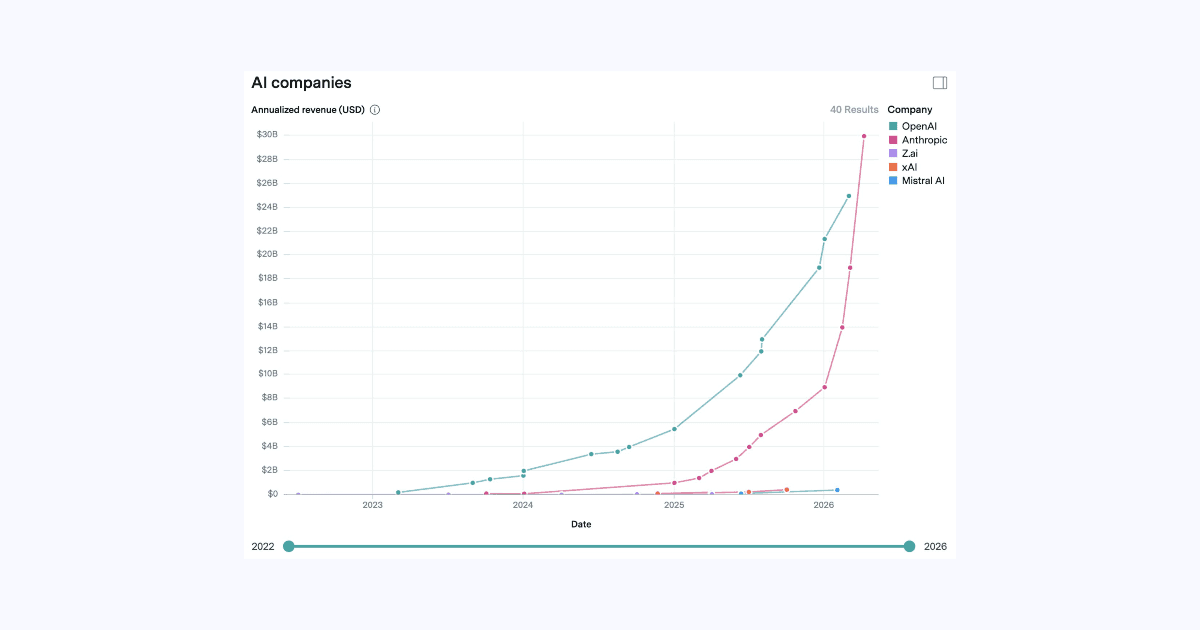Click Z.ai's purple legend swatch

893,153
